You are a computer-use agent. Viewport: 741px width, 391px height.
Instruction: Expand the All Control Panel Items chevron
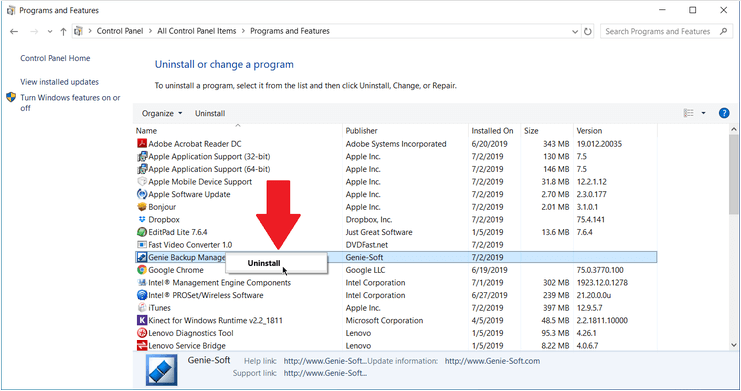pyautogui.click(x=243, y=31)
